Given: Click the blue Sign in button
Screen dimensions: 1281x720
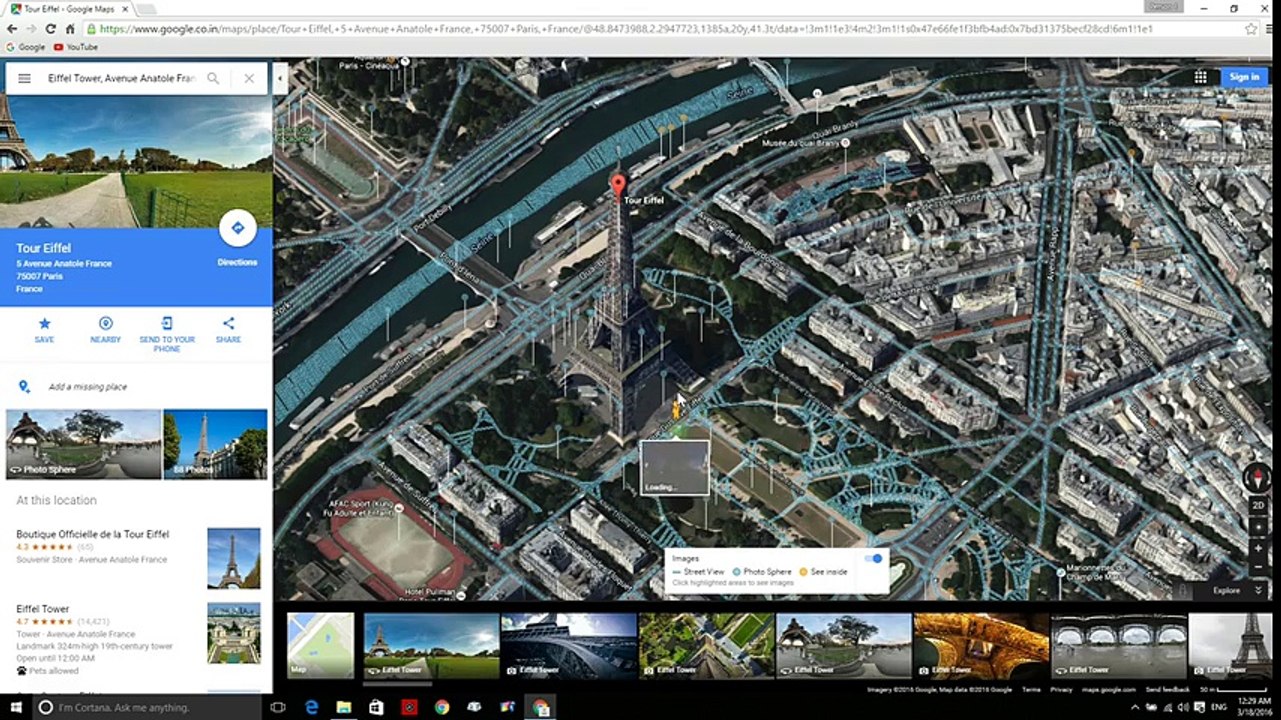Looking at the screenshot, I should coord(1244,77).
